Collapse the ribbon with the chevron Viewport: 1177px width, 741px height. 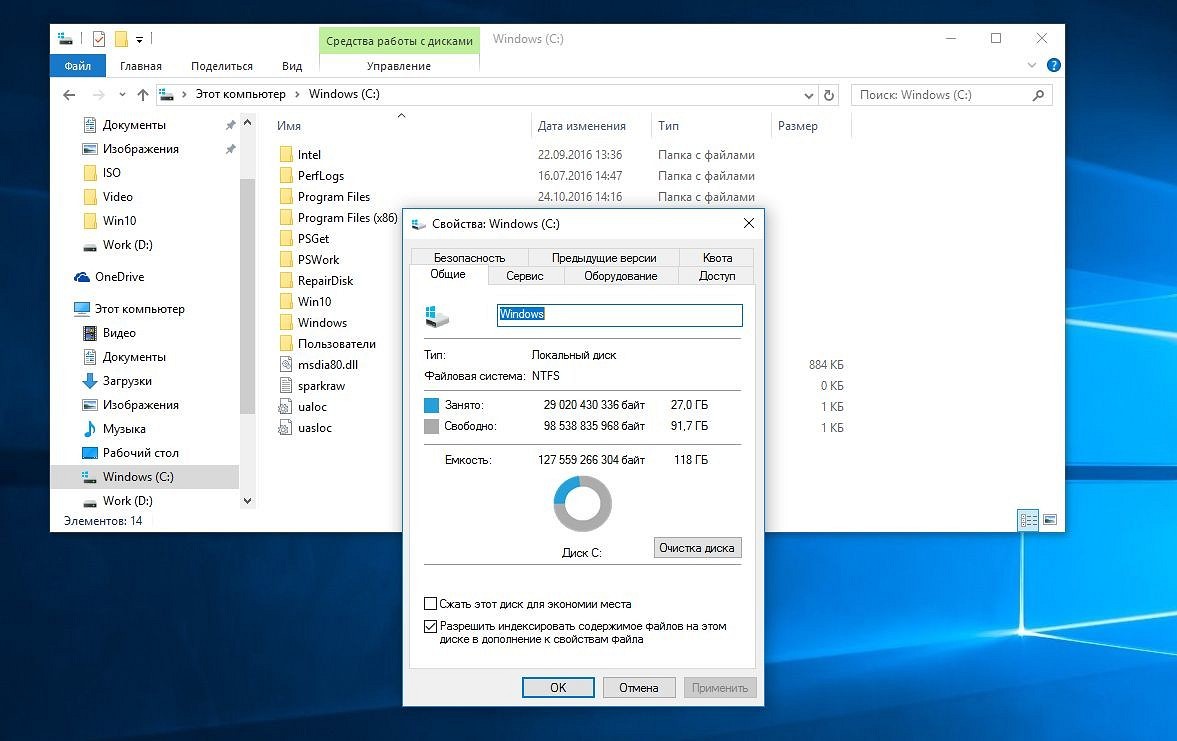point(1031,65)
